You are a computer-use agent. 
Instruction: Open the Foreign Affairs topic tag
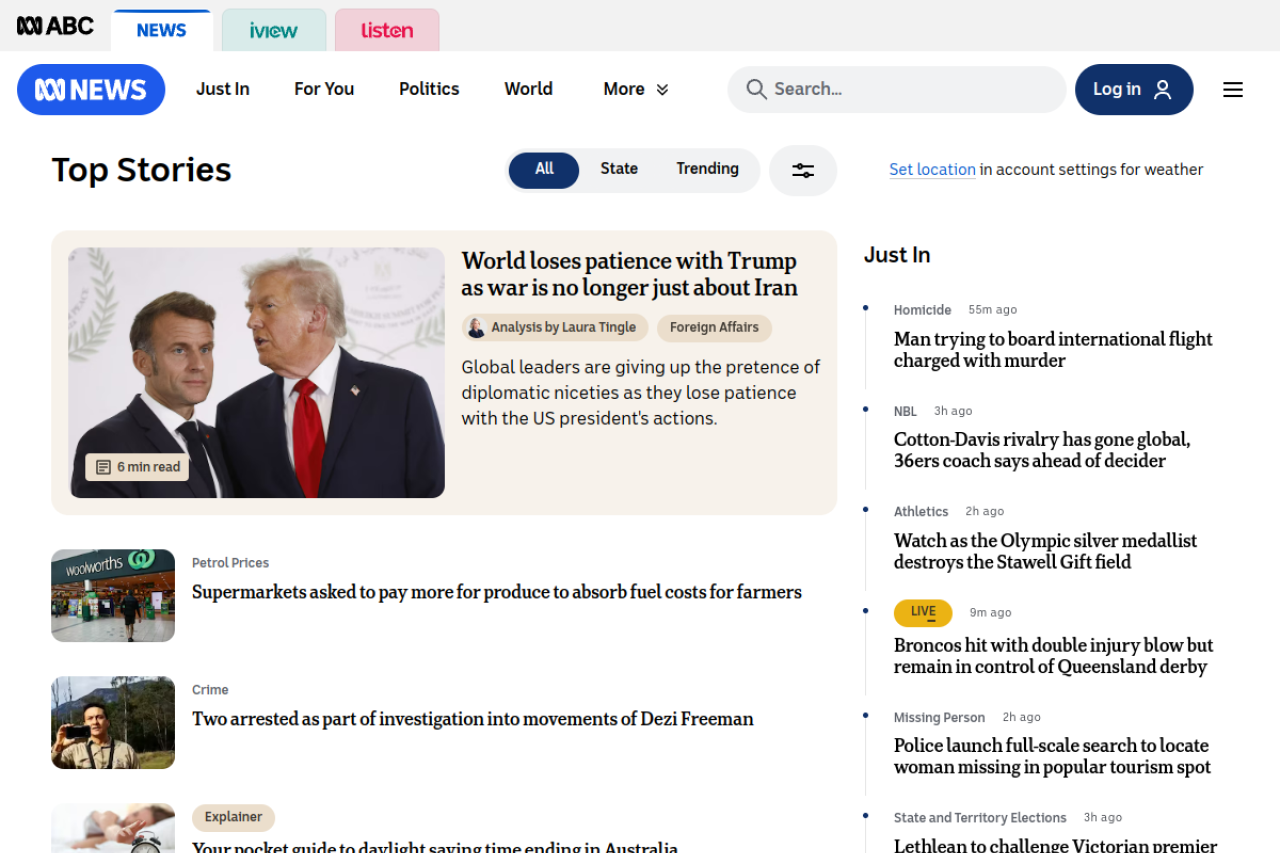(x=714, y=328)
